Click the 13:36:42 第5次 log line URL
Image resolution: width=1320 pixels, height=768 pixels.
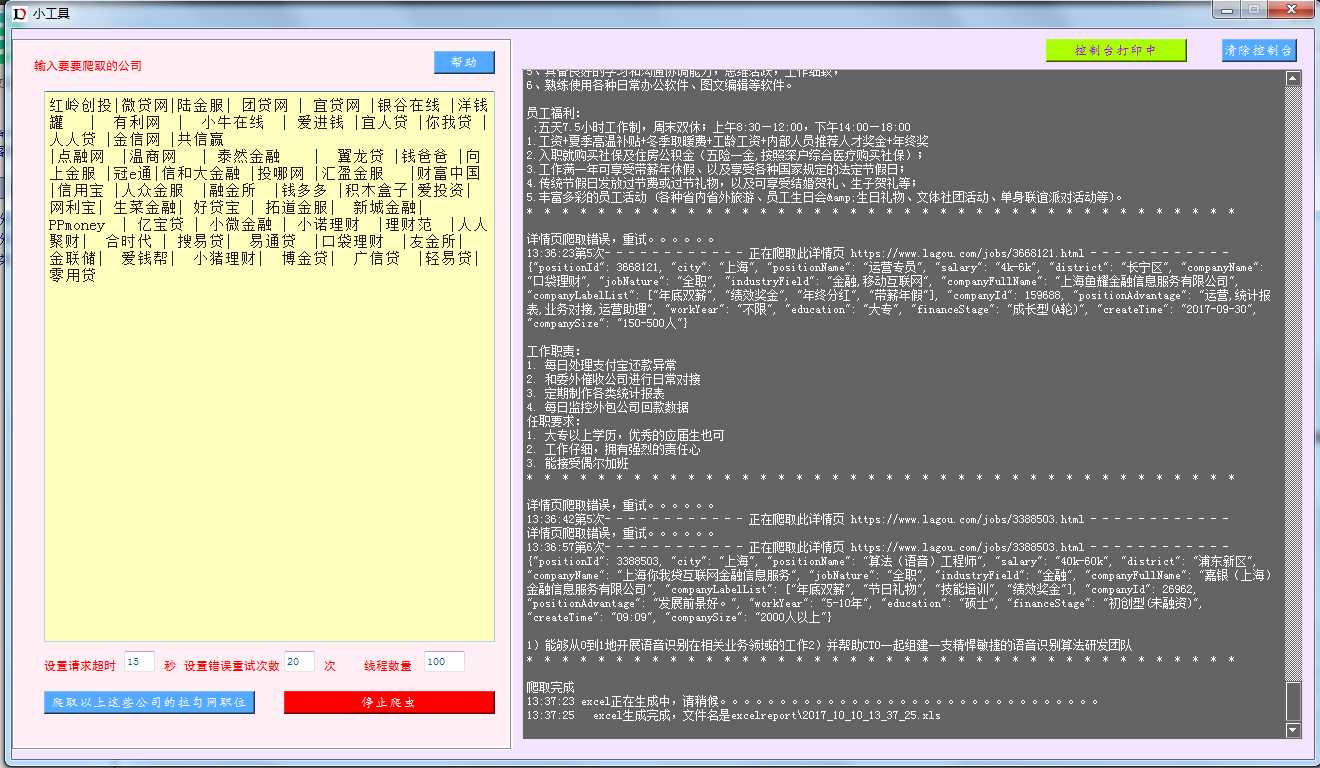point(967,520)
